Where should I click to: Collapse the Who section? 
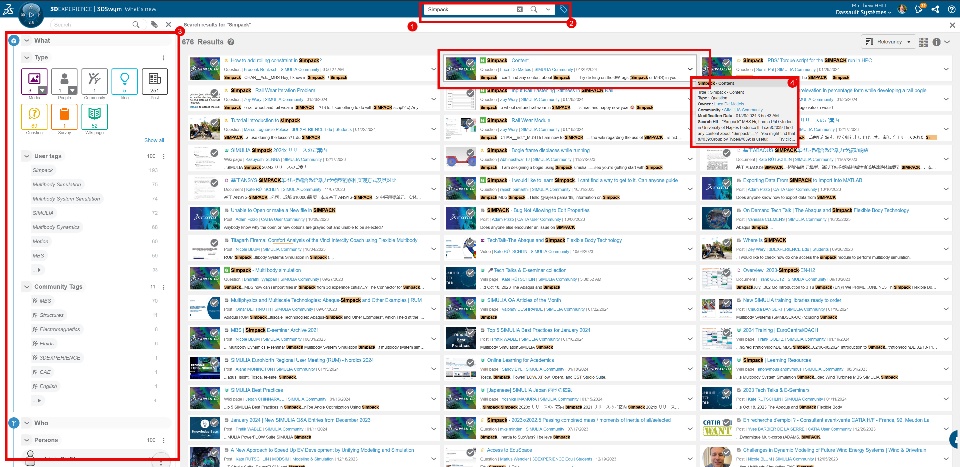pos(26,423)
